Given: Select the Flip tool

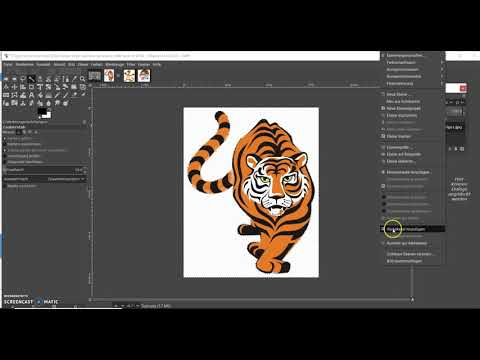Looking at the screenshot, I should tap(6, 95).
